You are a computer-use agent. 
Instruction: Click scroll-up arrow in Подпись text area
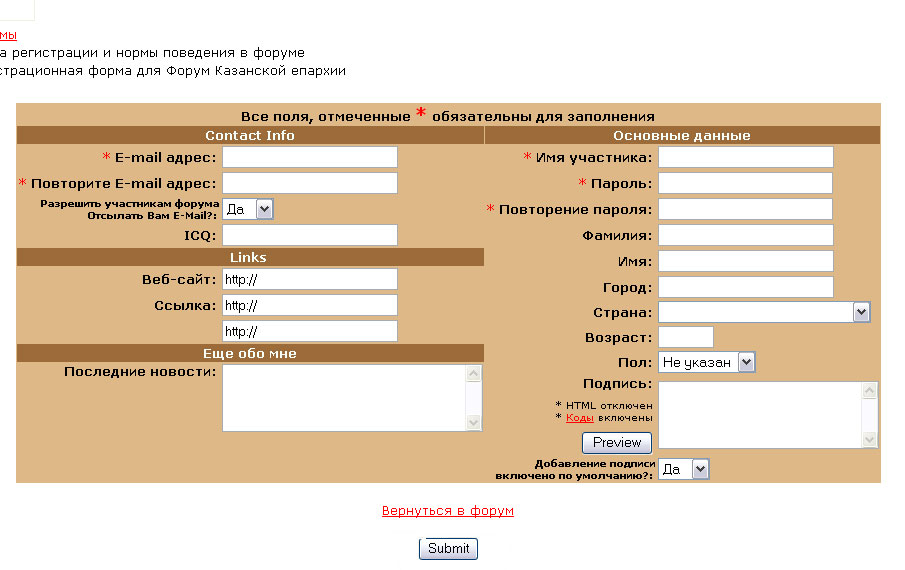870,391
